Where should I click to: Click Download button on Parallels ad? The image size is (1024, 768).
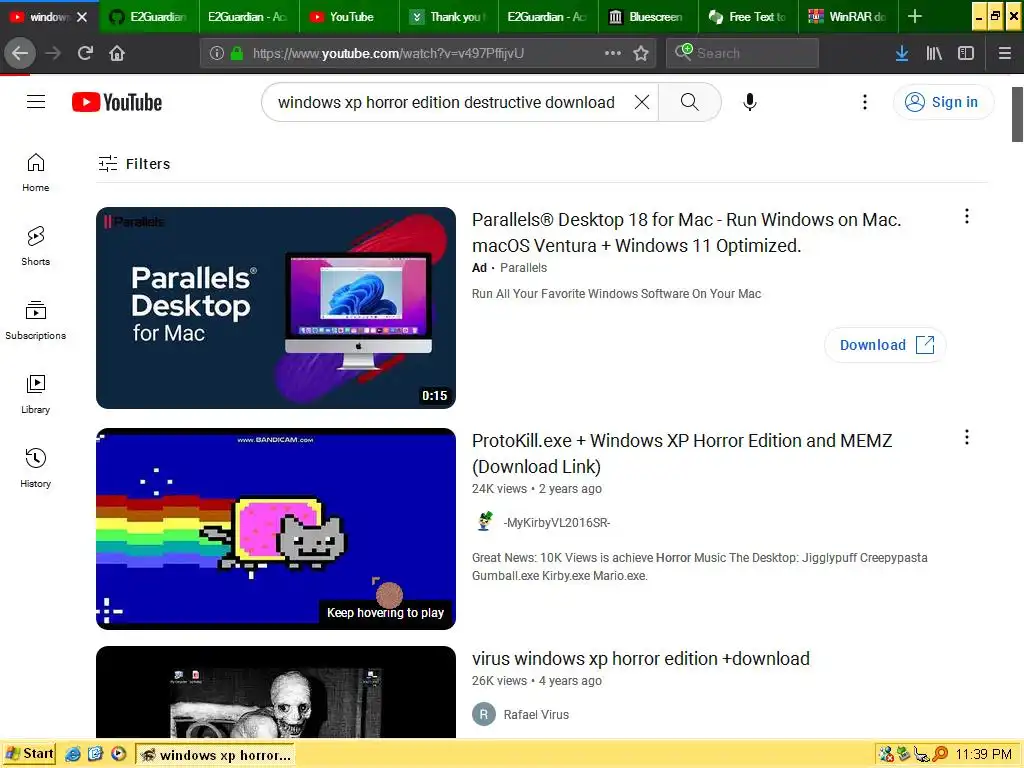click(886, 345)
